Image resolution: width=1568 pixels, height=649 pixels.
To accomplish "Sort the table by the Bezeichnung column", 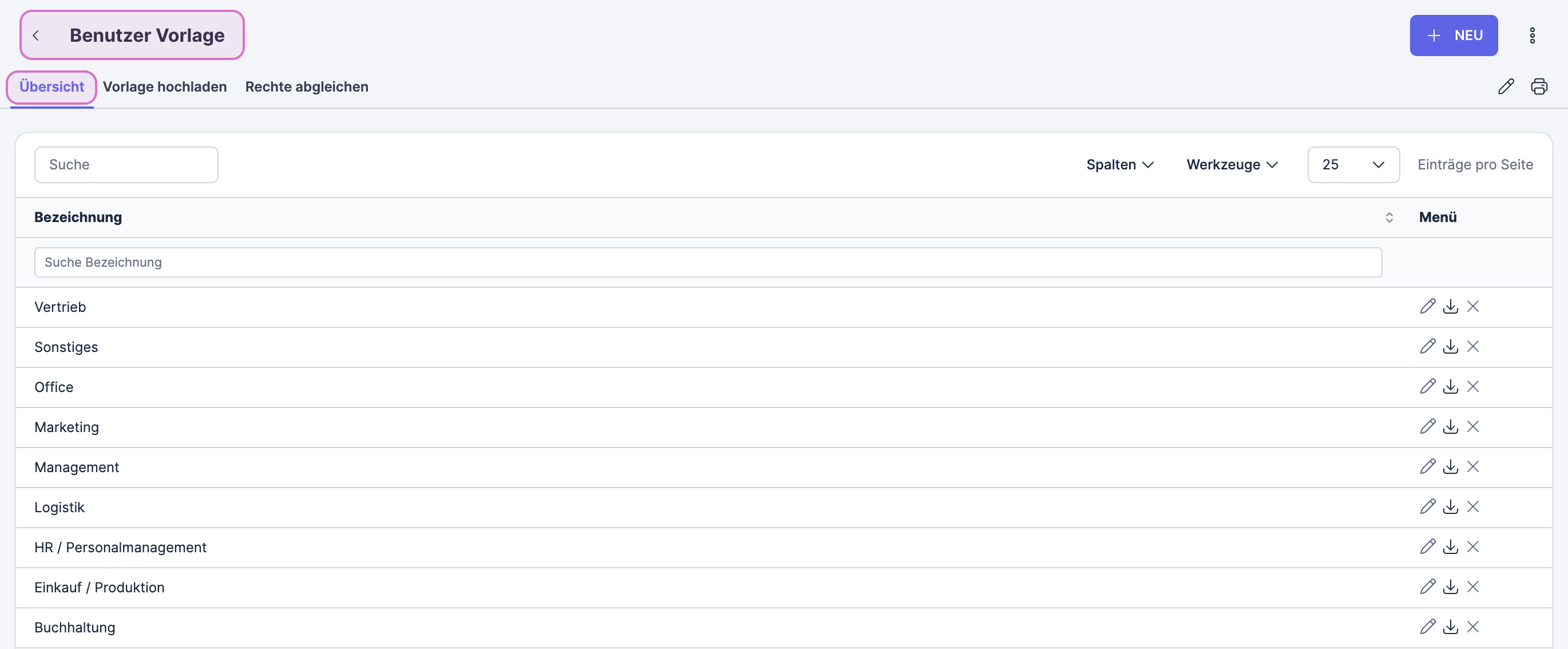I will (x=1388, y=217).
